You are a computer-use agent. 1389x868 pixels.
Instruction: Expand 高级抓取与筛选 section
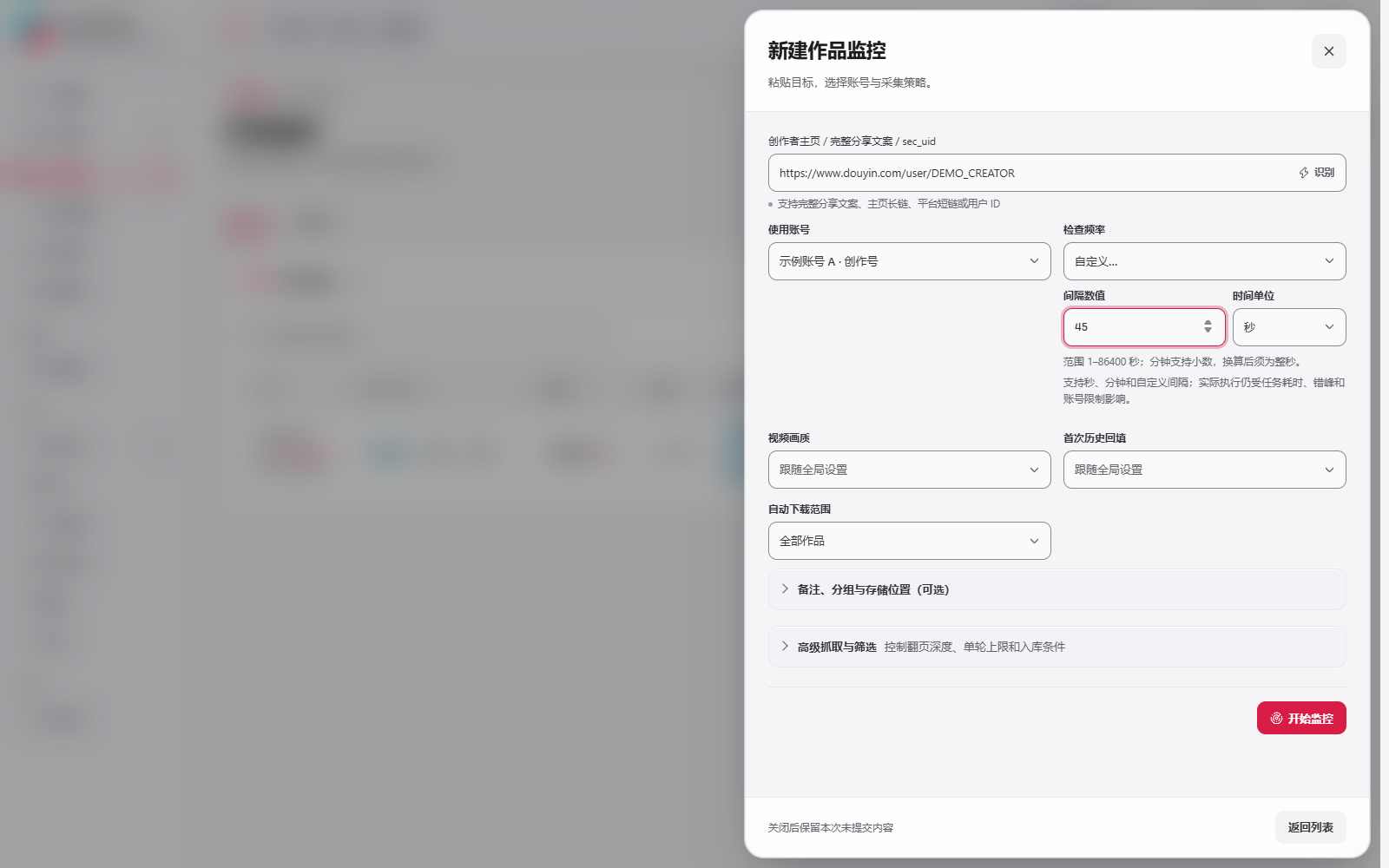(x=1057, y=647)
